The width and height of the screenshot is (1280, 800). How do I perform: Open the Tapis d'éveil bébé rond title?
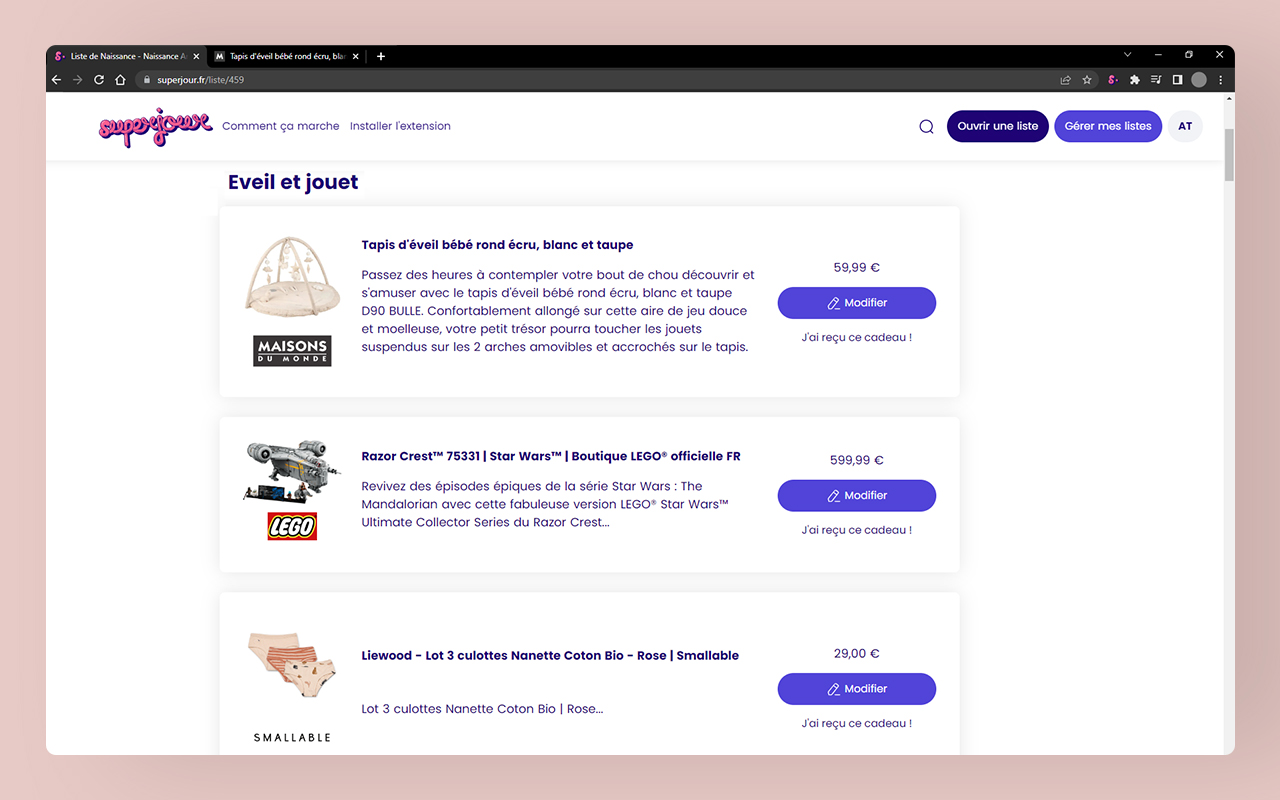click(497, 245)
